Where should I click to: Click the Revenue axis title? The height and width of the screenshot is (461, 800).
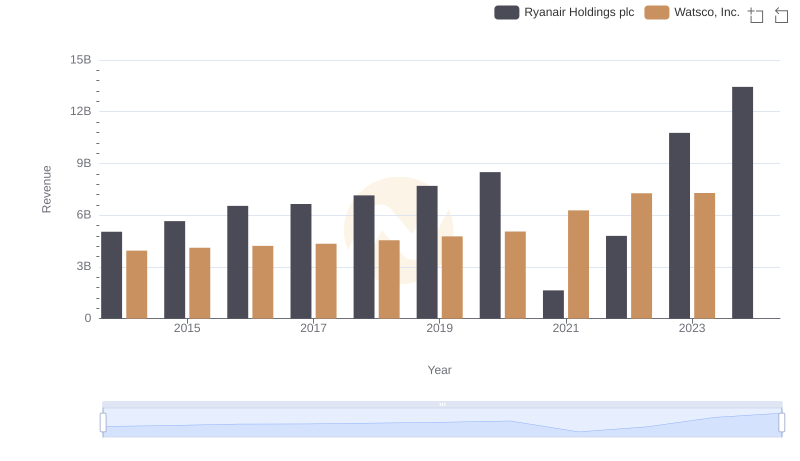click(46, 189)
